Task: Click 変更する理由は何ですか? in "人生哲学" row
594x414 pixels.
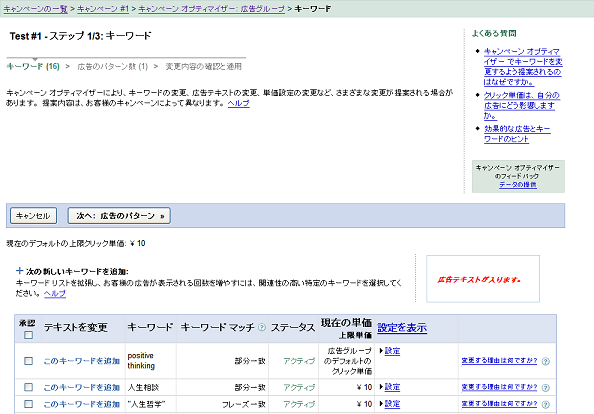Action: pyautogui.click(x=499, y=404)
